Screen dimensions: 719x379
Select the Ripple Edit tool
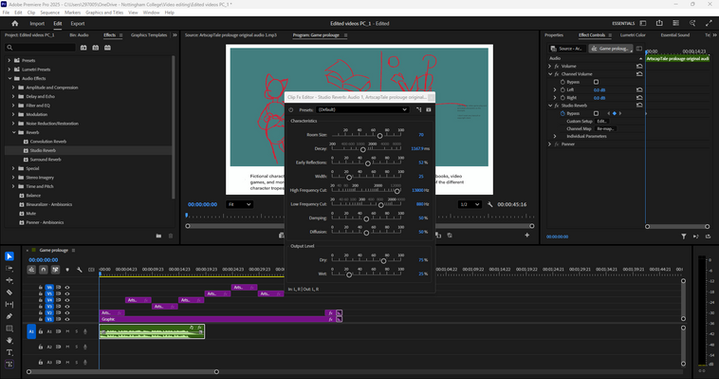tap(9, 280)
